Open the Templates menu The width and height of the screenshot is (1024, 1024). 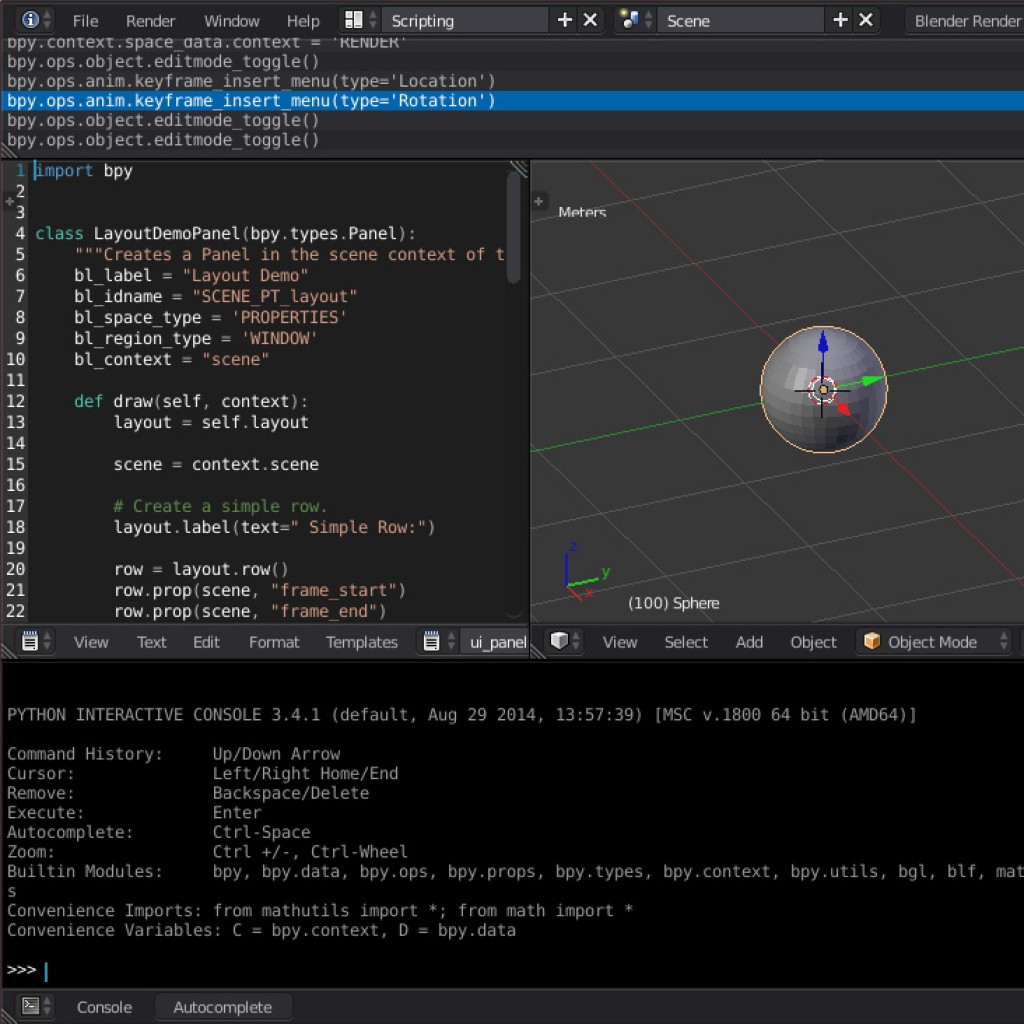tap(361, 642)
